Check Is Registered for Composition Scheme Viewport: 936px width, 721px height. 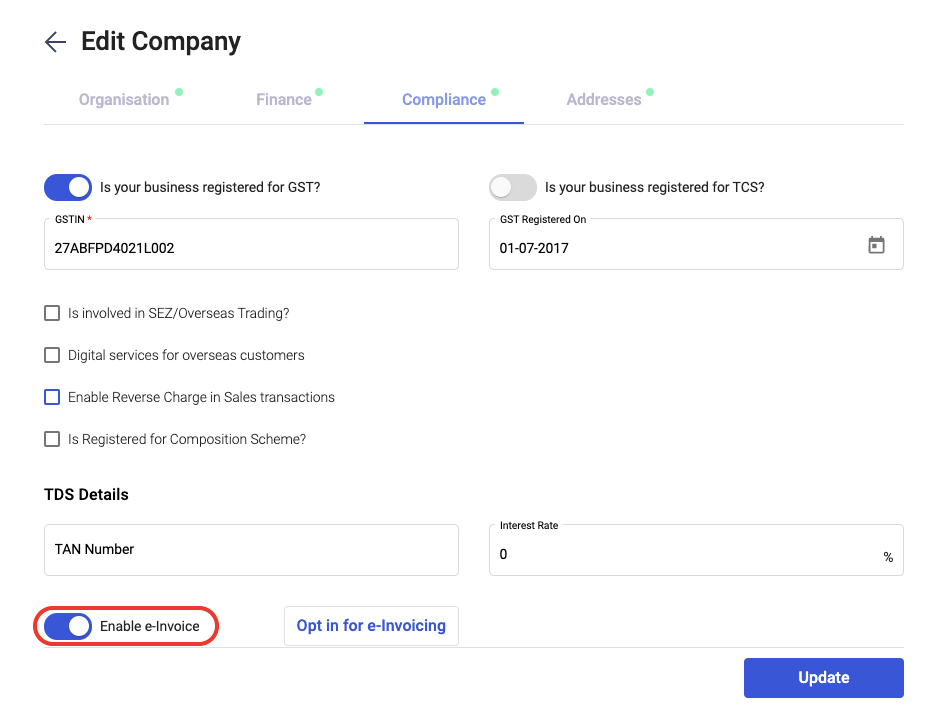click(x=52, y=439)
